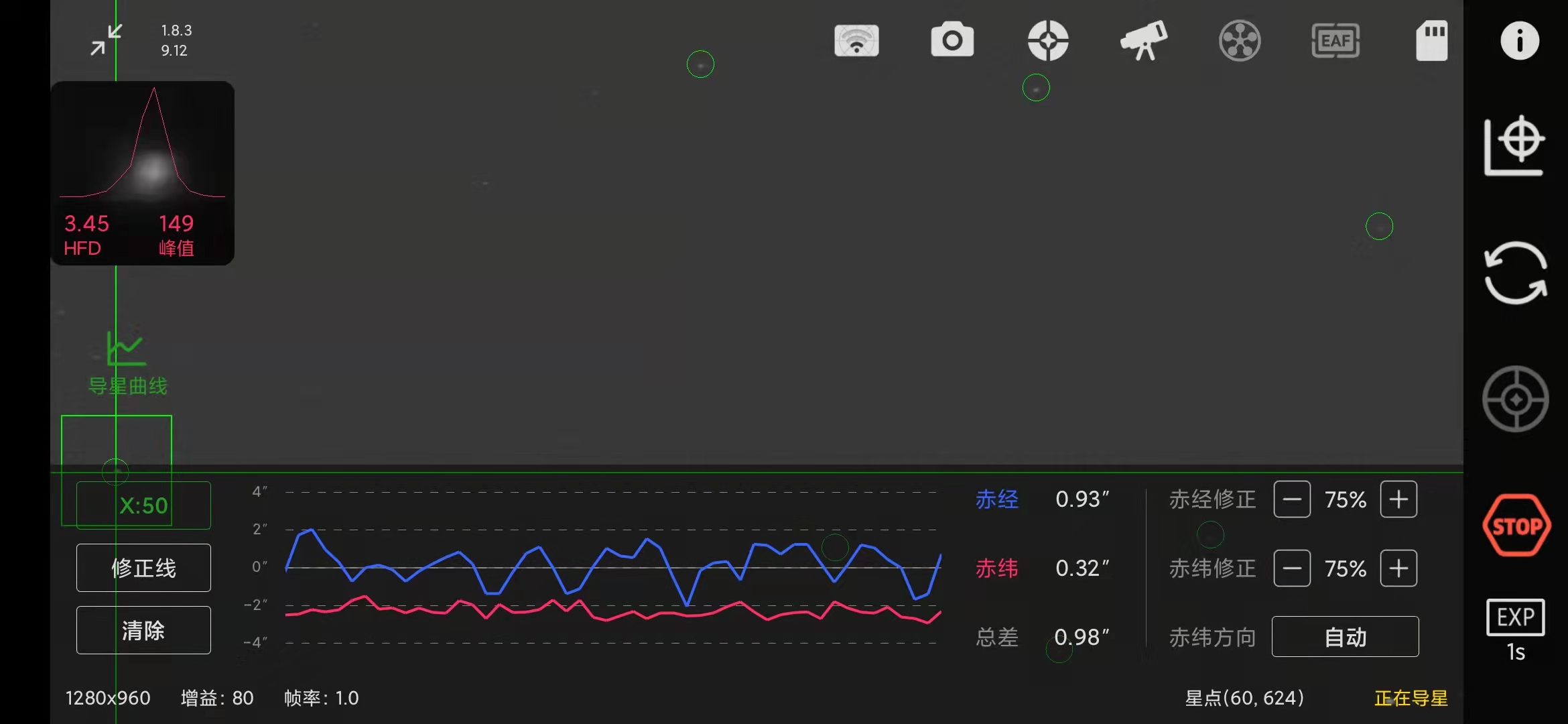Click the 清除 clear button
1568x724 pixels.
point(143,629)
